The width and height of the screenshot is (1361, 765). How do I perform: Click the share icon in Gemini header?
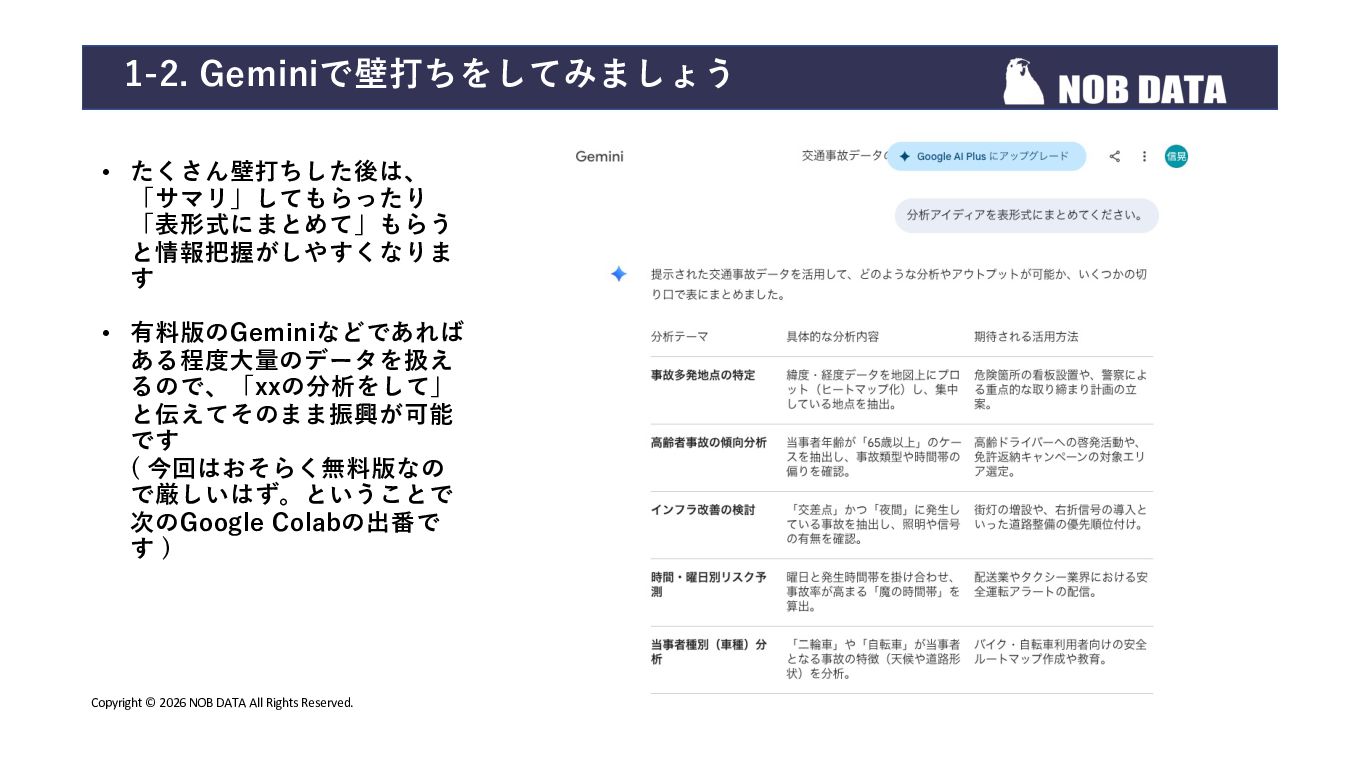(x=1115, y=156)
